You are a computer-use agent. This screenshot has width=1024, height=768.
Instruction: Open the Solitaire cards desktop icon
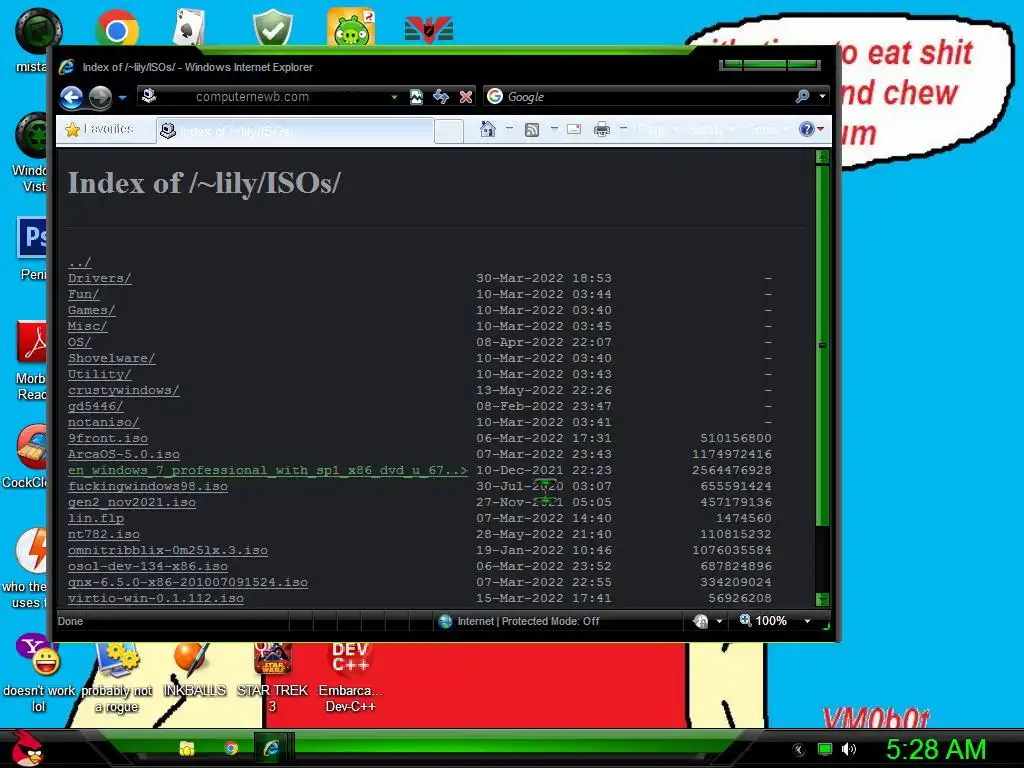(x=190, y=27)
